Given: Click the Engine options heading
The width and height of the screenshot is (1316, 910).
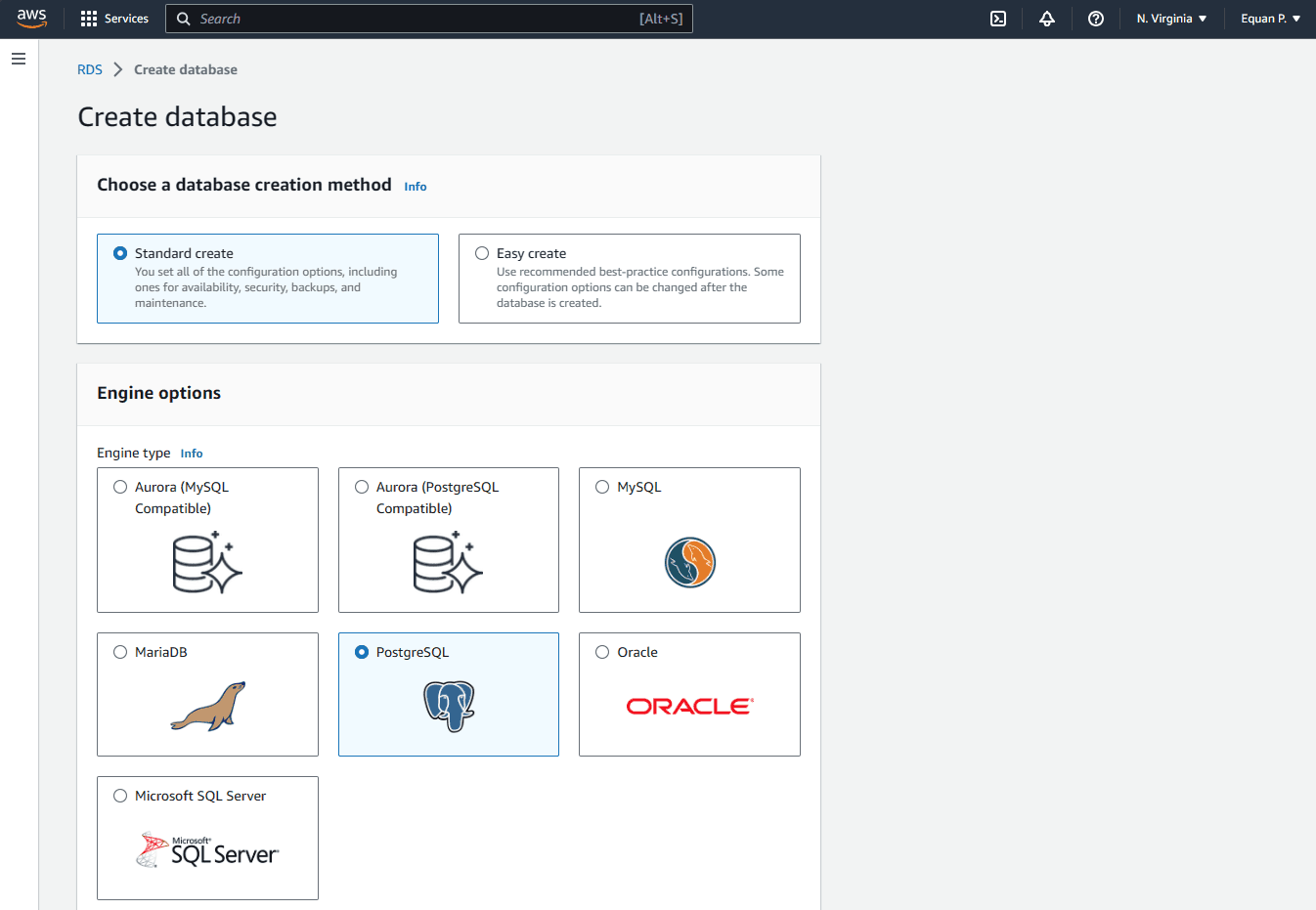Looking at the screenshot, I should pos(158,393).
